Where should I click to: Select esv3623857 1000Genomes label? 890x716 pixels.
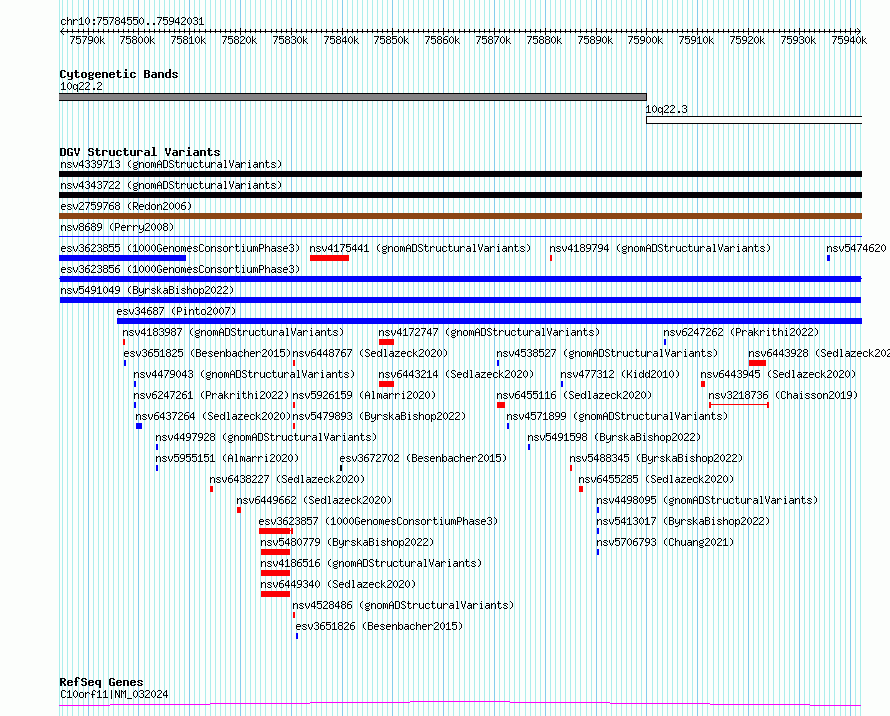378,522
